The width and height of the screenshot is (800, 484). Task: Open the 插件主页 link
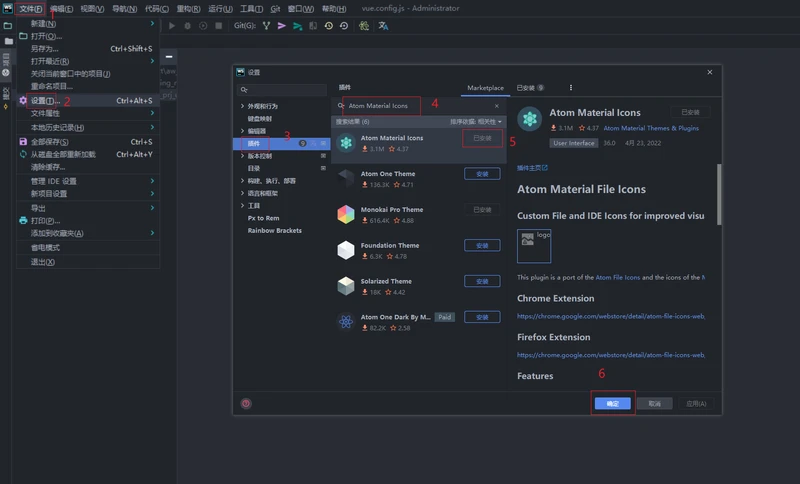532,168
